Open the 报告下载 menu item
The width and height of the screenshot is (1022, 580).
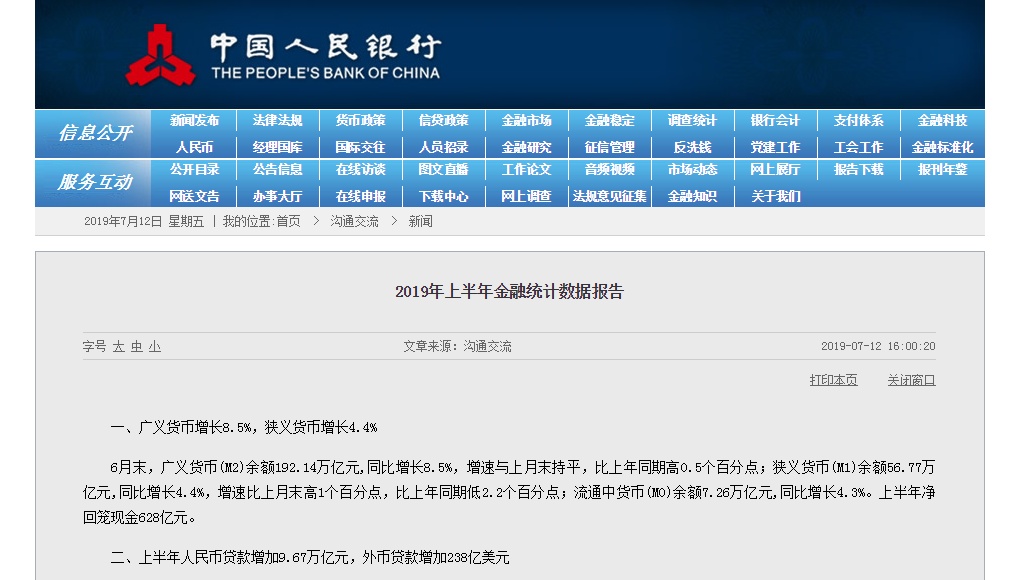pos(859,169)
